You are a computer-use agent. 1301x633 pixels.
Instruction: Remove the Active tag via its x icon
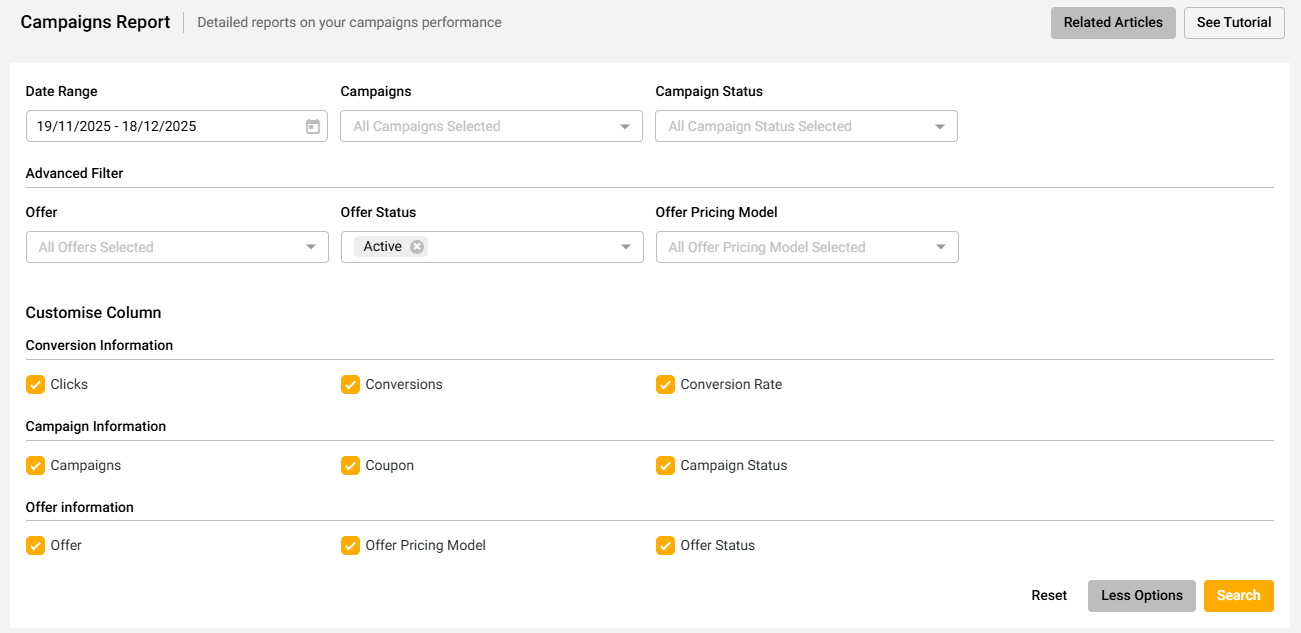(417, 247)
